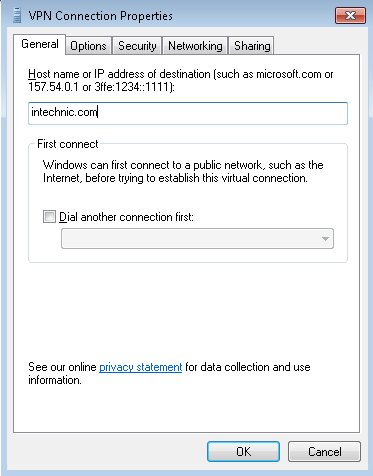Open the Options tab
The width and height of the screenshot is (373, 476).
tap(88, 46)
